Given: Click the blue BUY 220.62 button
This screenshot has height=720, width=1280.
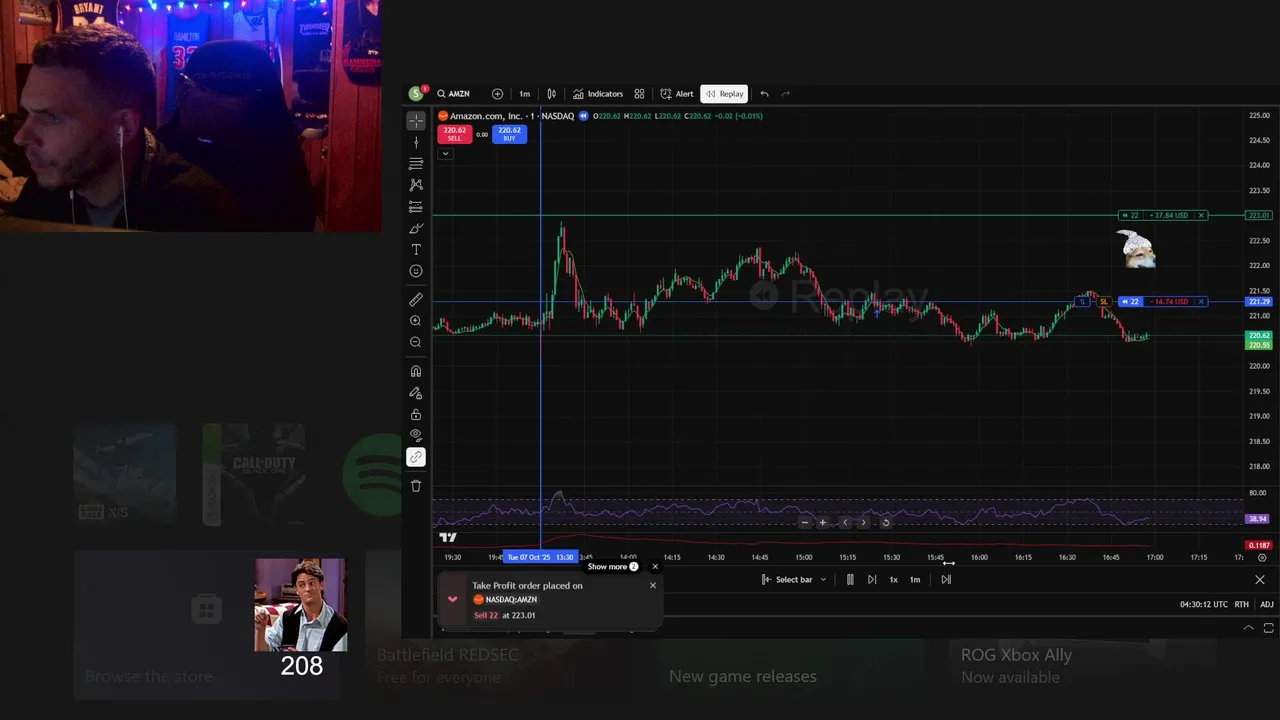Looking at the screenshot, I should pos(509,134).
